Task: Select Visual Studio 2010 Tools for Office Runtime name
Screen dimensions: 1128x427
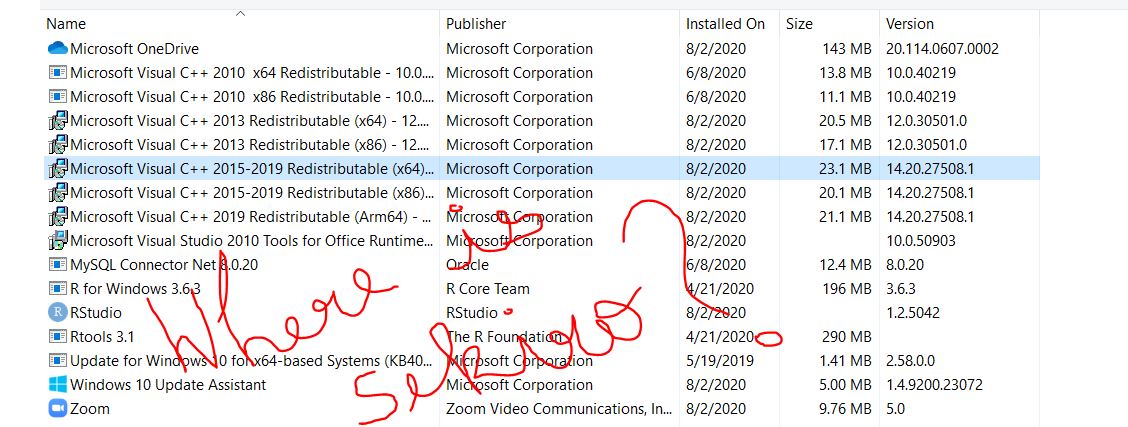Action: click(252, 240)
